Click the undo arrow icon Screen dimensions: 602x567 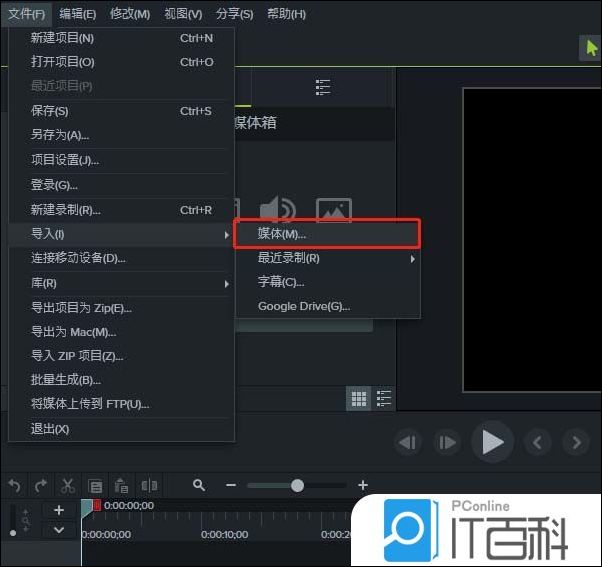(x=15, y=486)
